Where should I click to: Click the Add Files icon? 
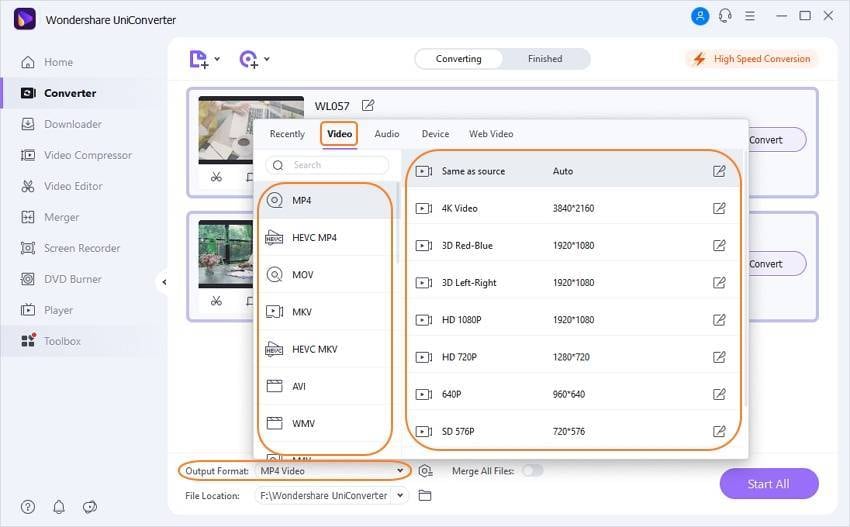[198, 59]
